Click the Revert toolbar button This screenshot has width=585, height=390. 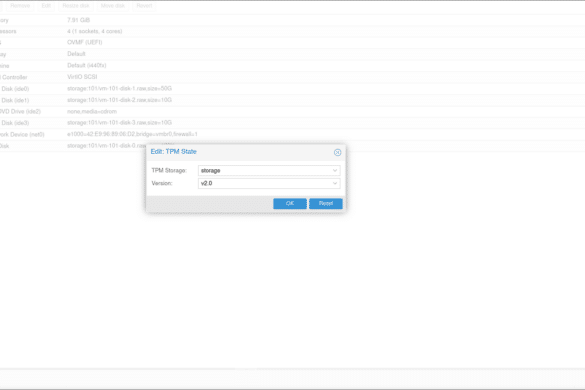[x=144, y=6]
